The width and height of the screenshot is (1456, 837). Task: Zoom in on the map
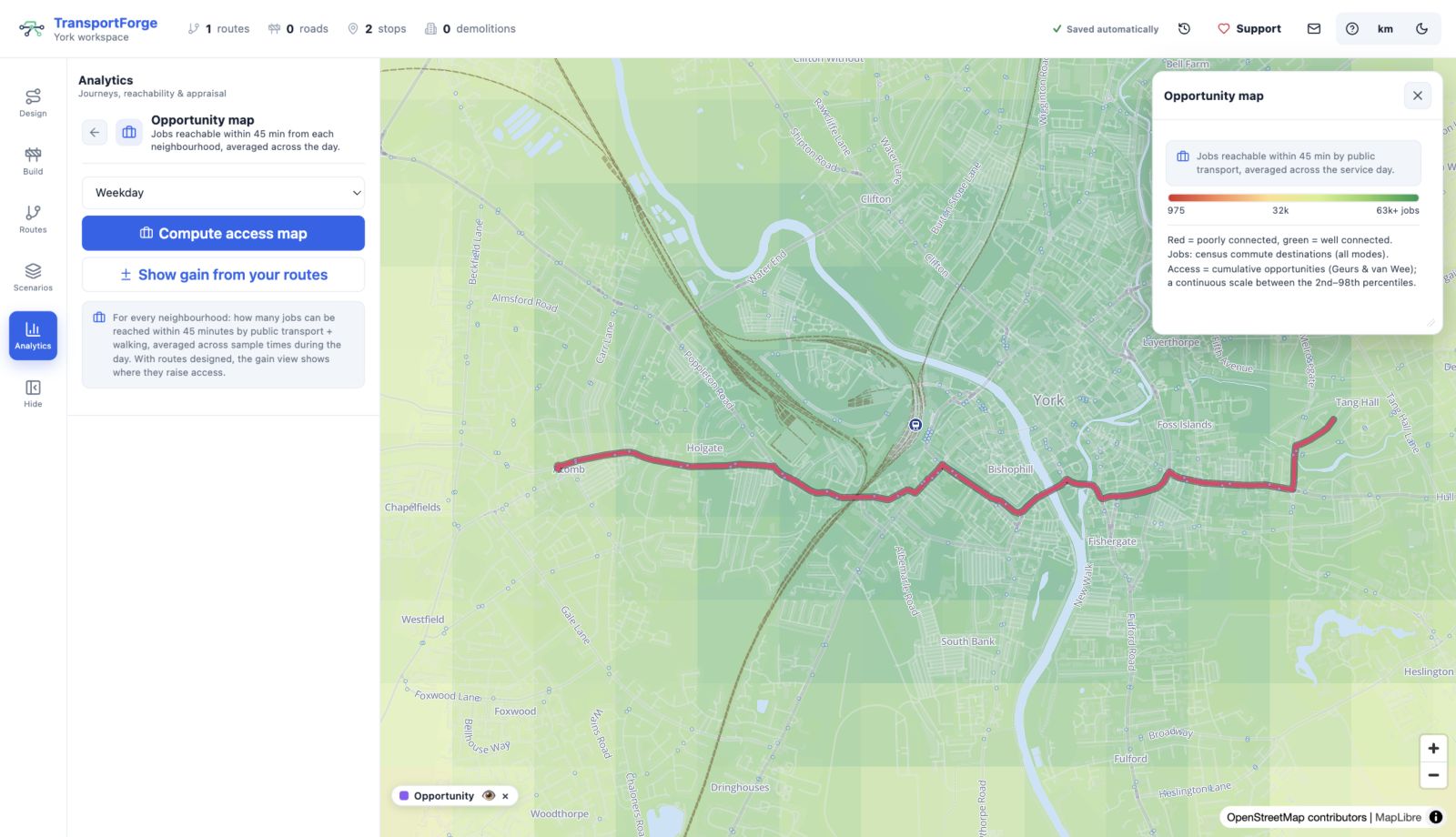(x=1433, y=749)
